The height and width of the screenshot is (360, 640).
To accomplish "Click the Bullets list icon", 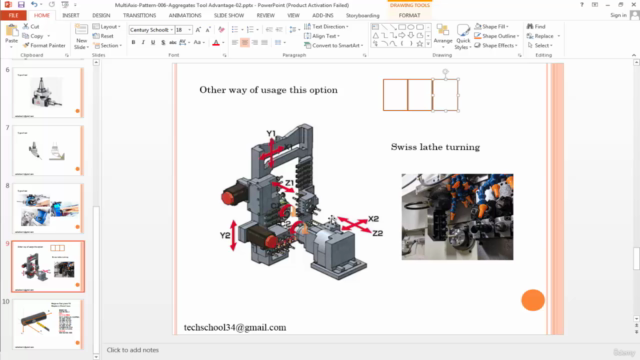I will pyautogui.click(x=235, y=30).
